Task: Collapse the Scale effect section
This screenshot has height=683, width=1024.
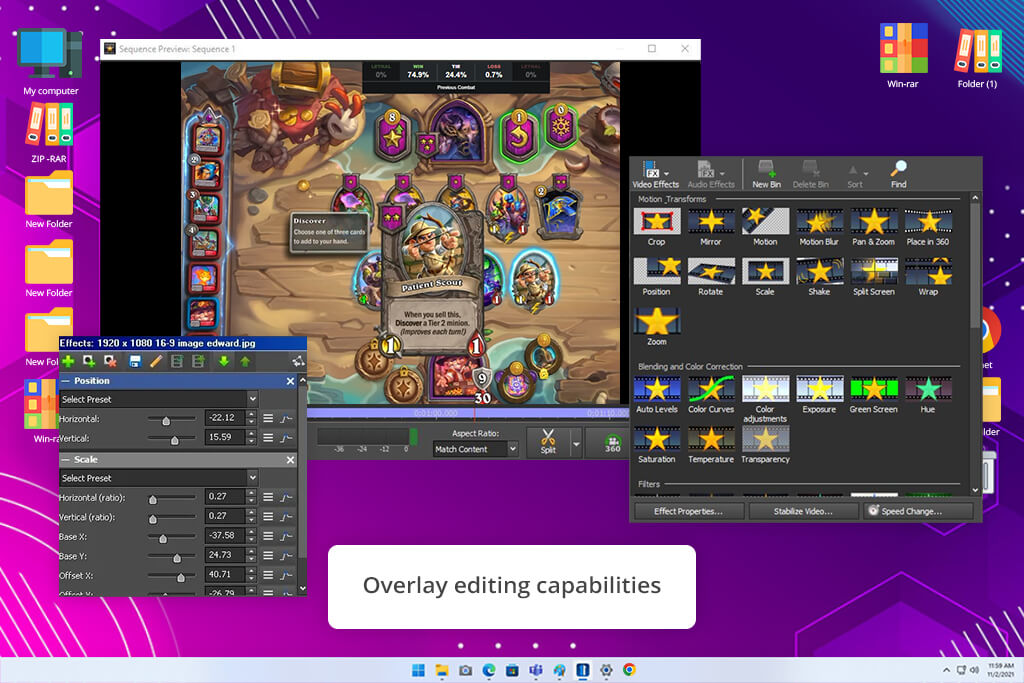Action: point(65,460)
